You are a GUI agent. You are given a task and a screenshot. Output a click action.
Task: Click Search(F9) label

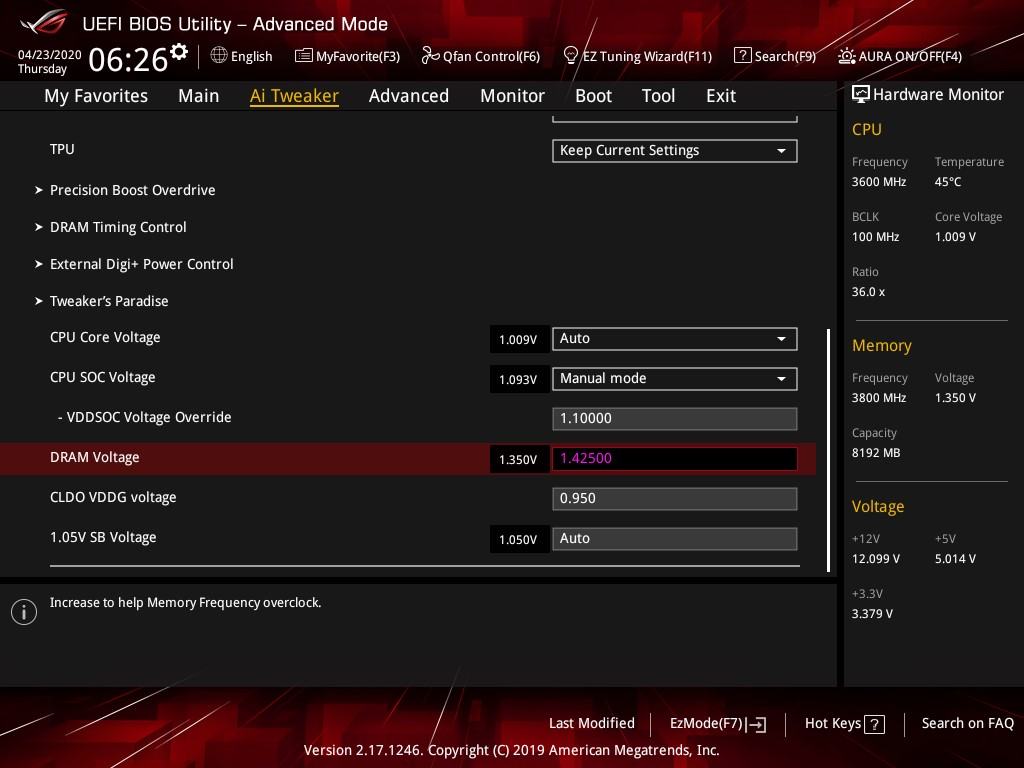coord(785,57)
